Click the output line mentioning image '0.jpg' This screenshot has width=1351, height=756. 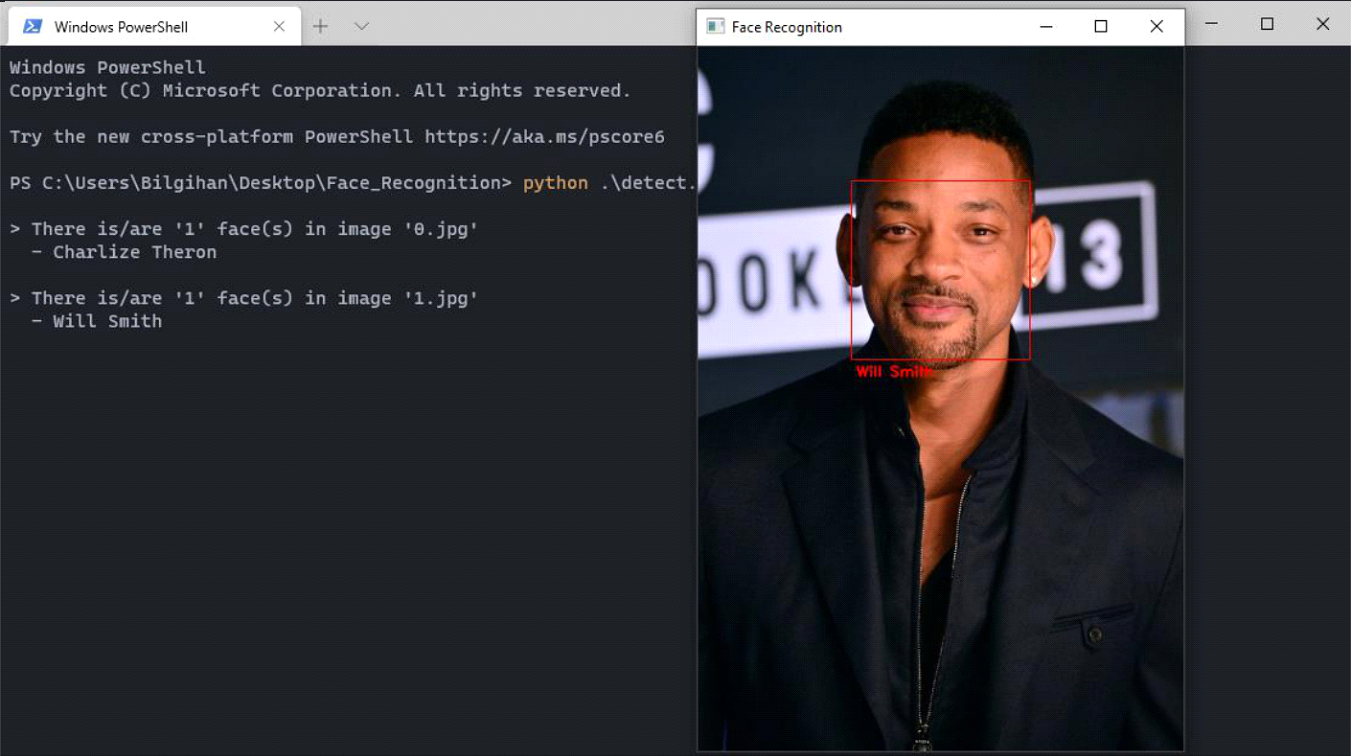click(x=244, y=229)
